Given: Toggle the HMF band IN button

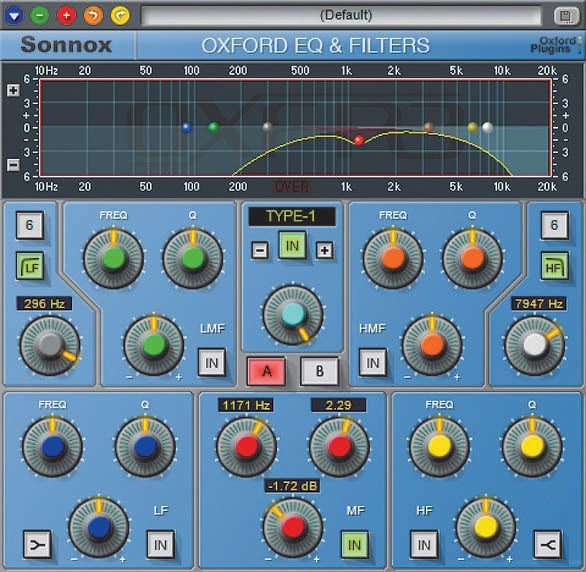Looking at the screenshot, I should pyautogui.click(x=373, y=362).
